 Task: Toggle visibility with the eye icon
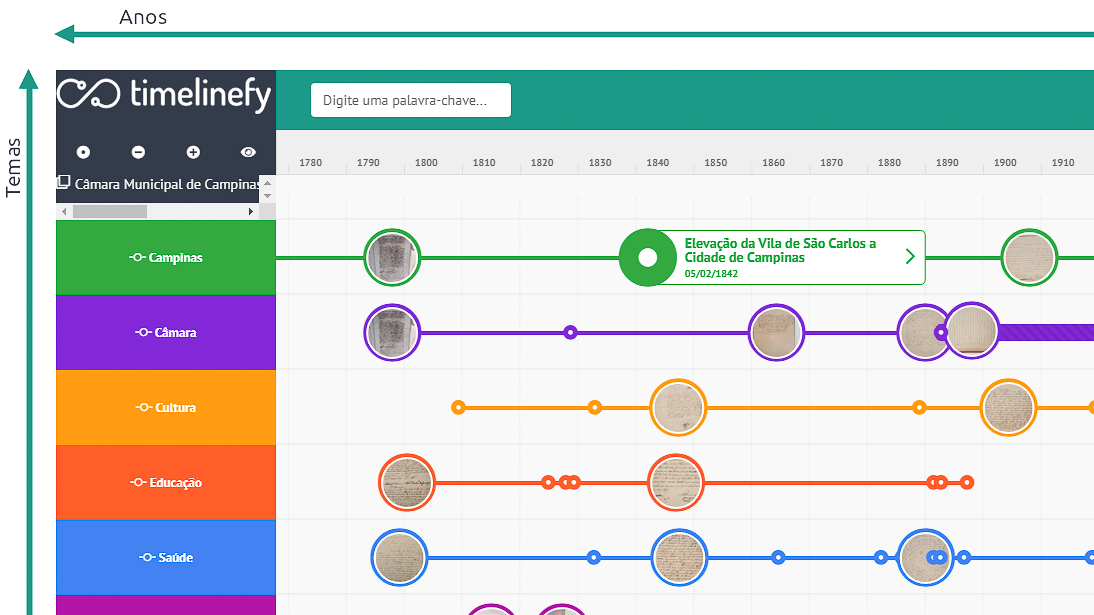coord(248,152)
